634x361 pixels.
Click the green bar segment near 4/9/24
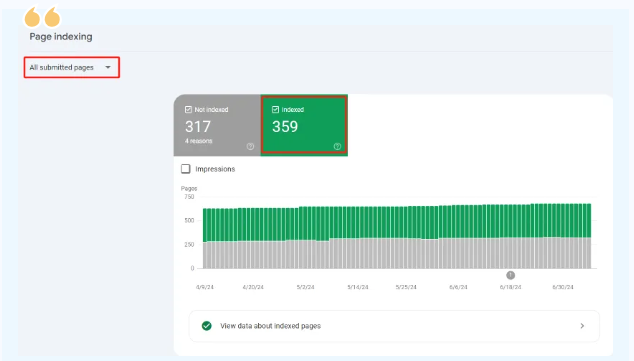(205, 225)
